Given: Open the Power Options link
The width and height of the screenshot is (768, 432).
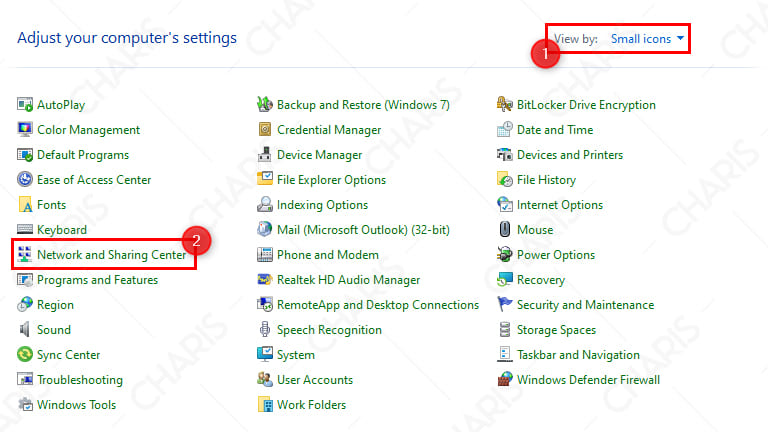Looking at the screenshot, I should pyautogui.click(x=556, y=255).
